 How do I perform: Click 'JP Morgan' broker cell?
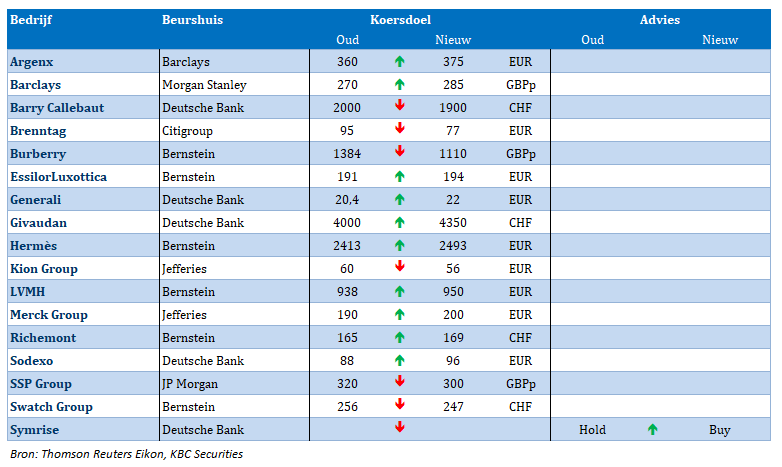click(x=190, y=384)
